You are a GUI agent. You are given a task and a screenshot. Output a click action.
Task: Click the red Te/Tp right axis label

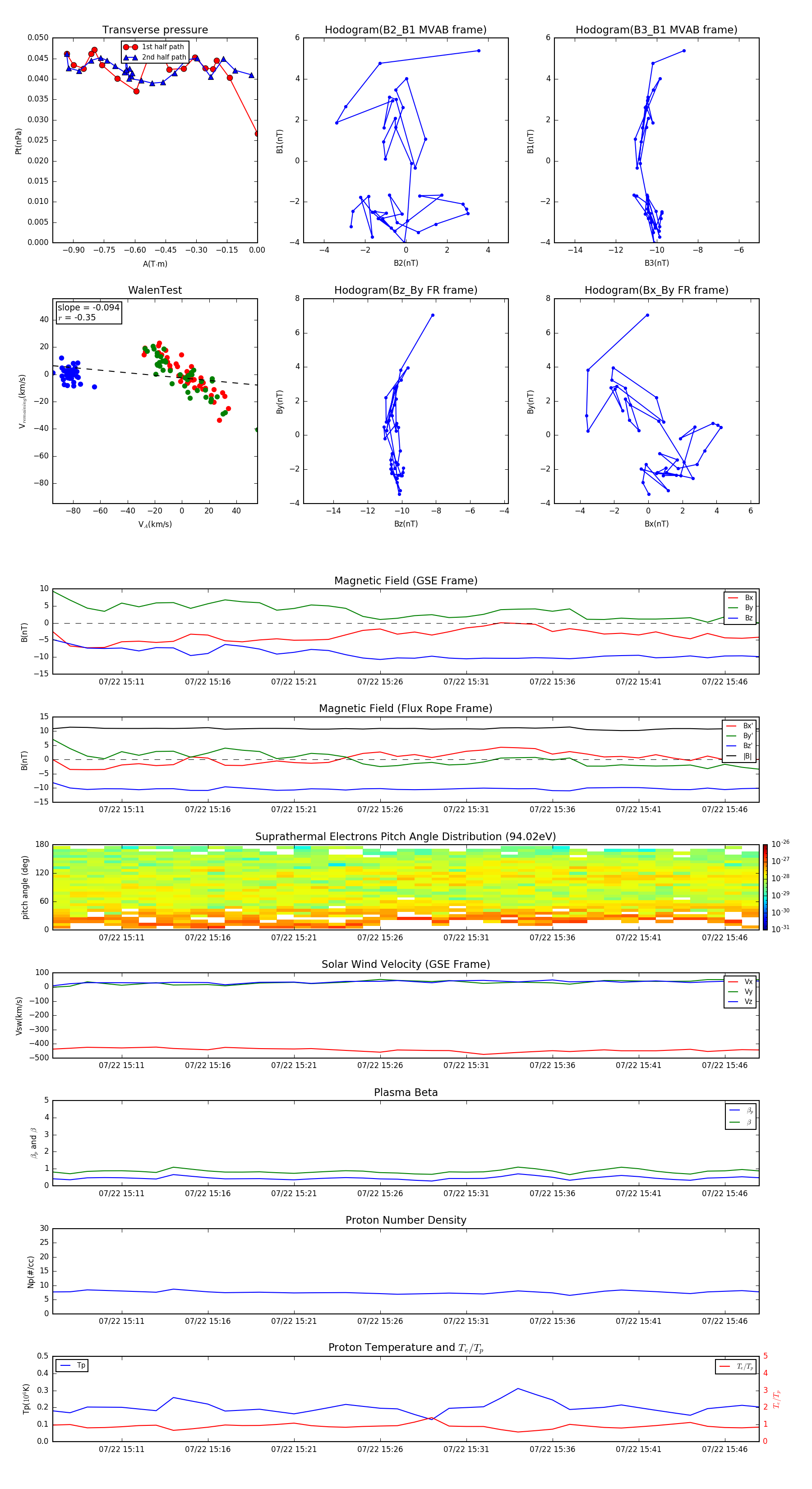tap(776, 1399)
